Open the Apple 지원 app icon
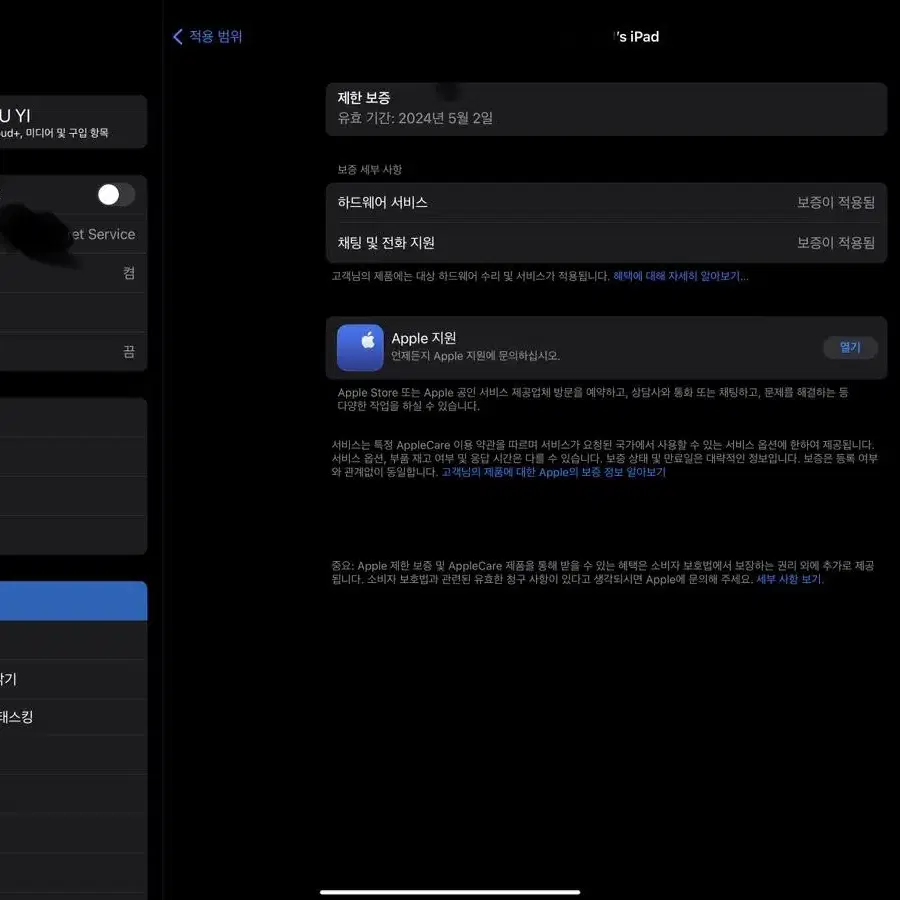 (x=360, y=347)
